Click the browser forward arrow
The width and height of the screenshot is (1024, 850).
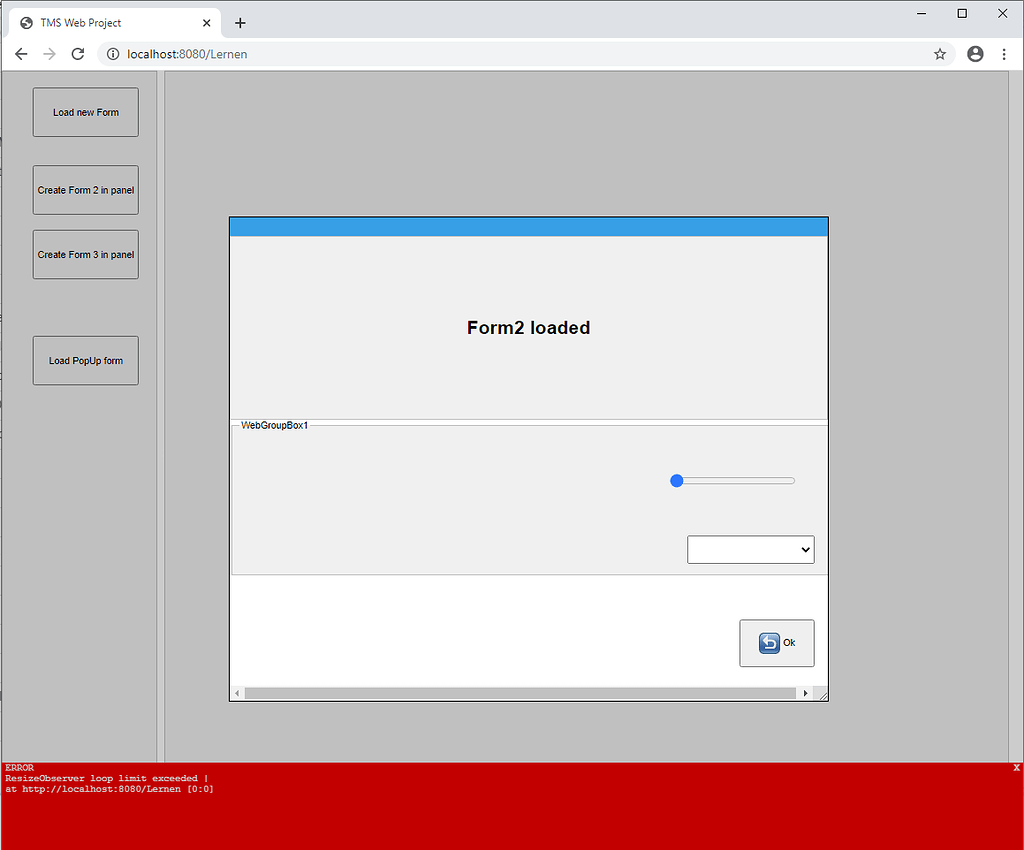[x=49, y=54]
